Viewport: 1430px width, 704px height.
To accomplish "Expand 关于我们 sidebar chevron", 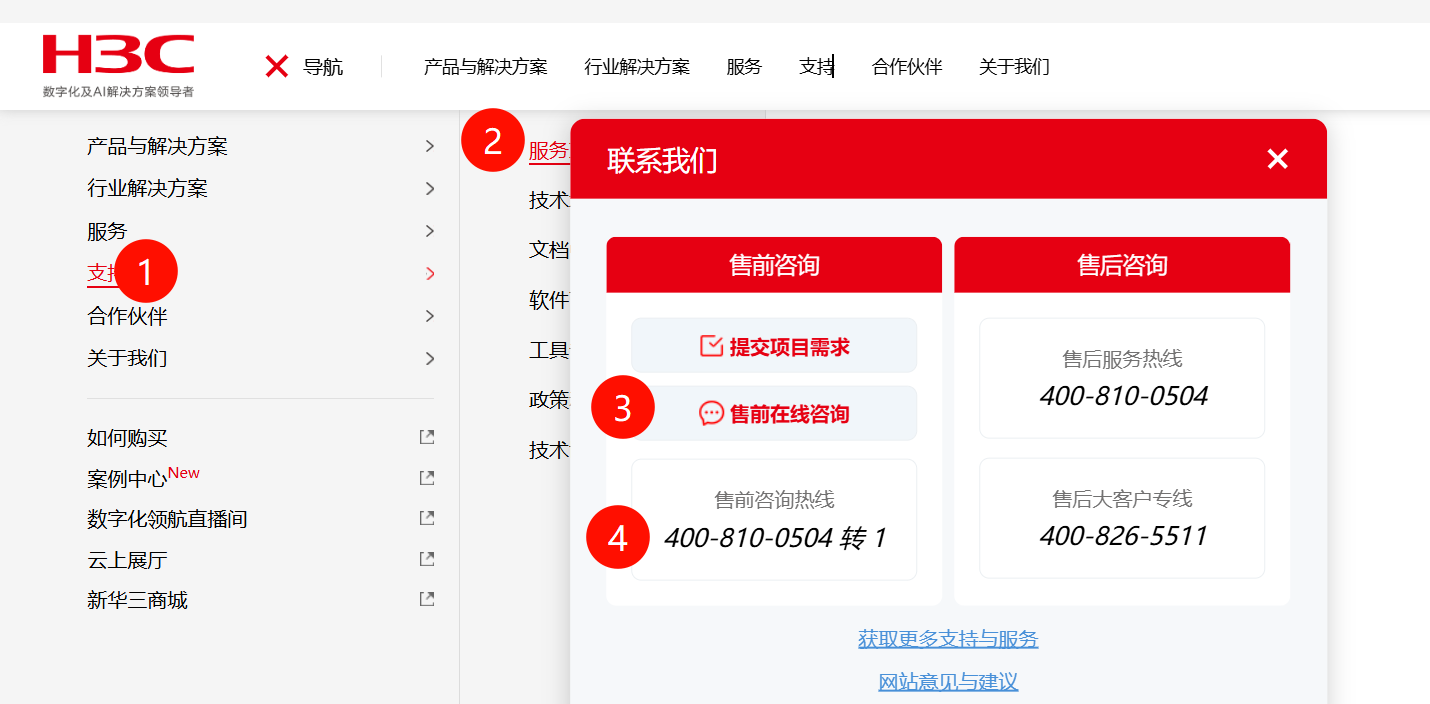I will pyautogui.click(x=430, y=358).
